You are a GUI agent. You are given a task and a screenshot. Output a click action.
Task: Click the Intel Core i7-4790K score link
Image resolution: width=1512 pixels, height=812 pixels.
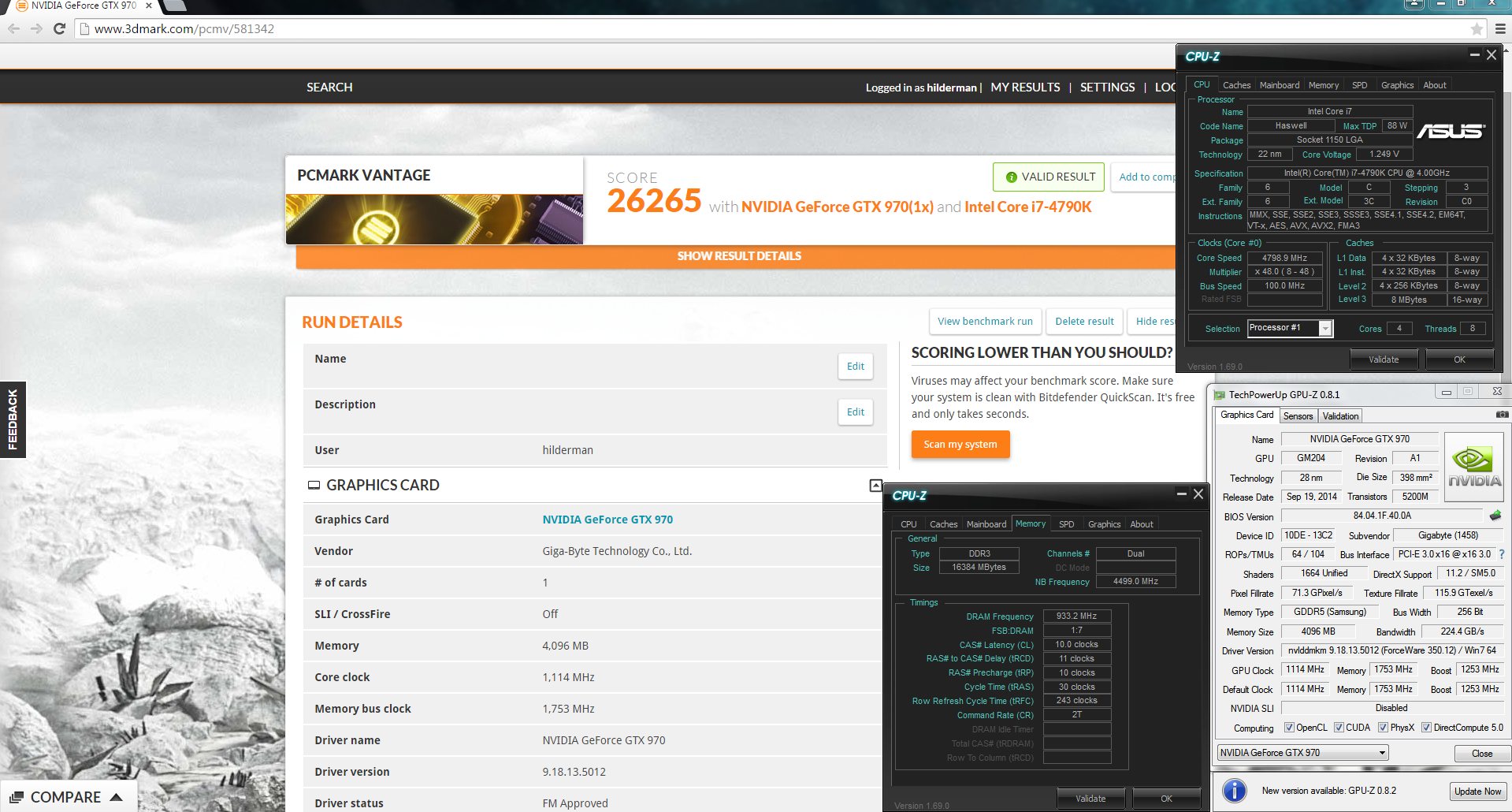pos(1027,207)
